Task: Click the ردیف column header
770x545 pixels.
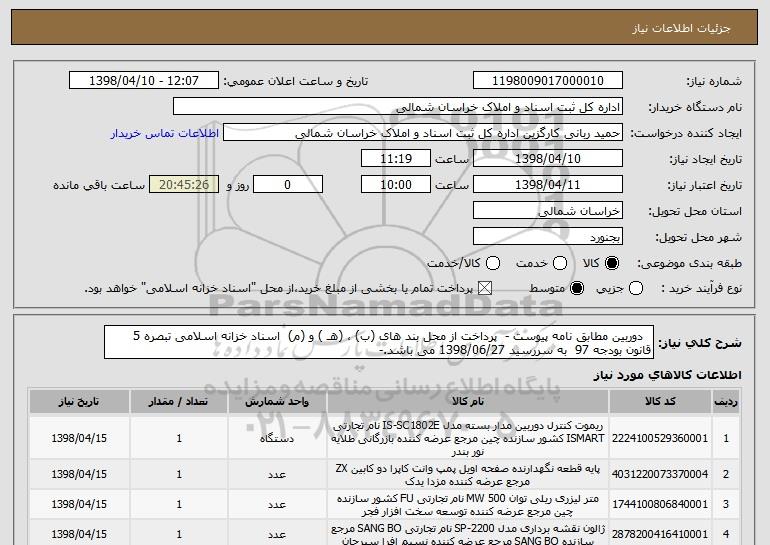Action: point(726,402)
